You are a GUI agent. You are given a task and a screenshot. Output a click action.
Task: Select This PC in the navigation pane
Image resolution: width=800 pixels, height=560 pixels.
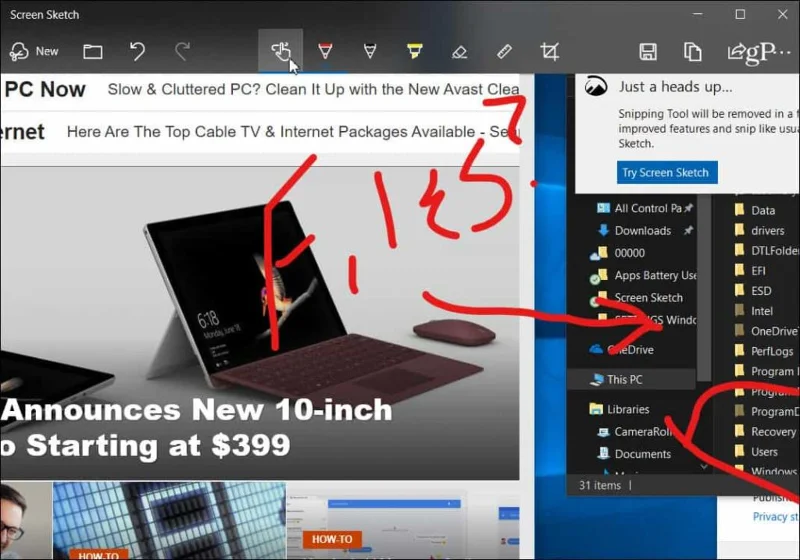point(632,379)
